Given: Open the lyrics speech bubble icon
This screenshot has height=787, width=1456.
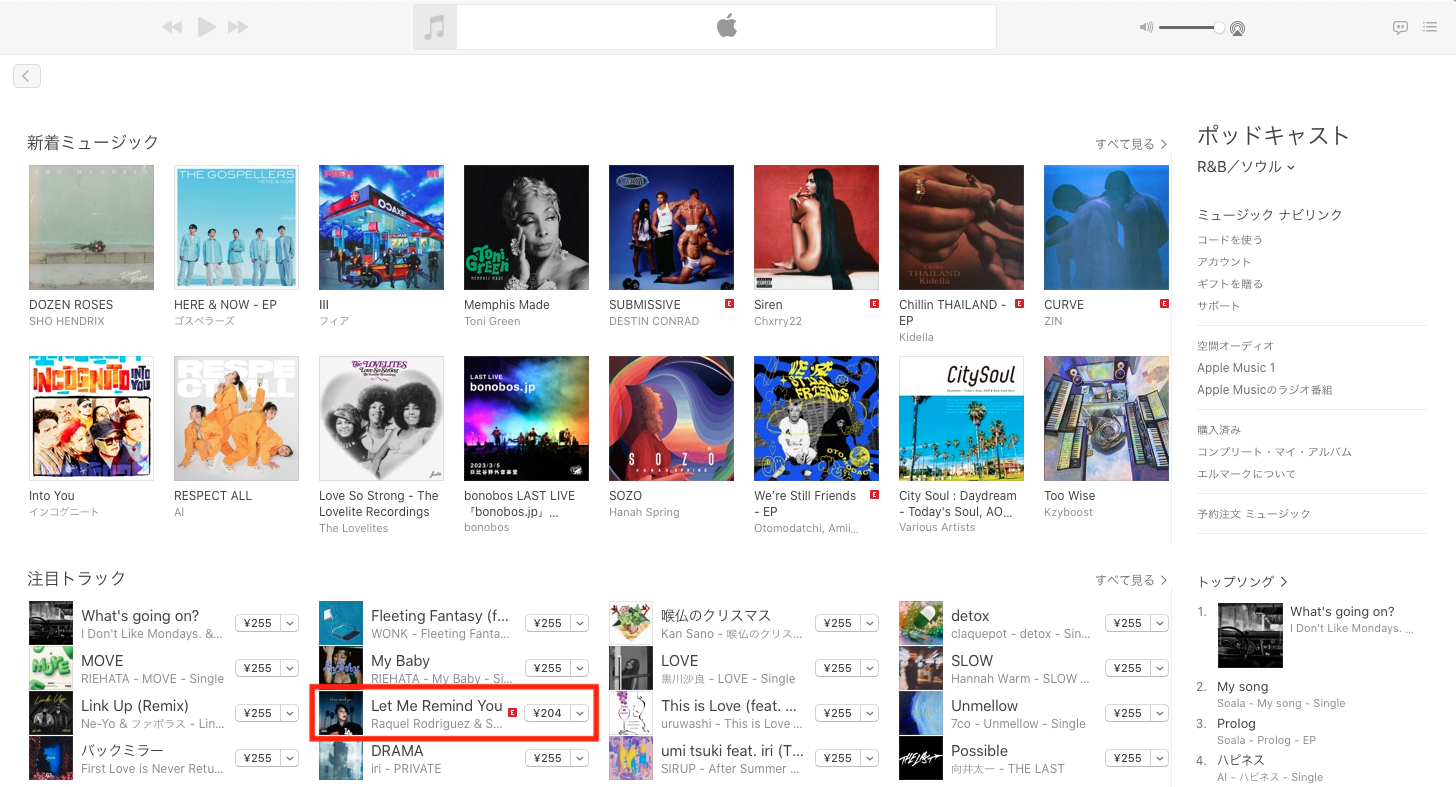Looking at the screenshot, I should tap(1400, 28).
